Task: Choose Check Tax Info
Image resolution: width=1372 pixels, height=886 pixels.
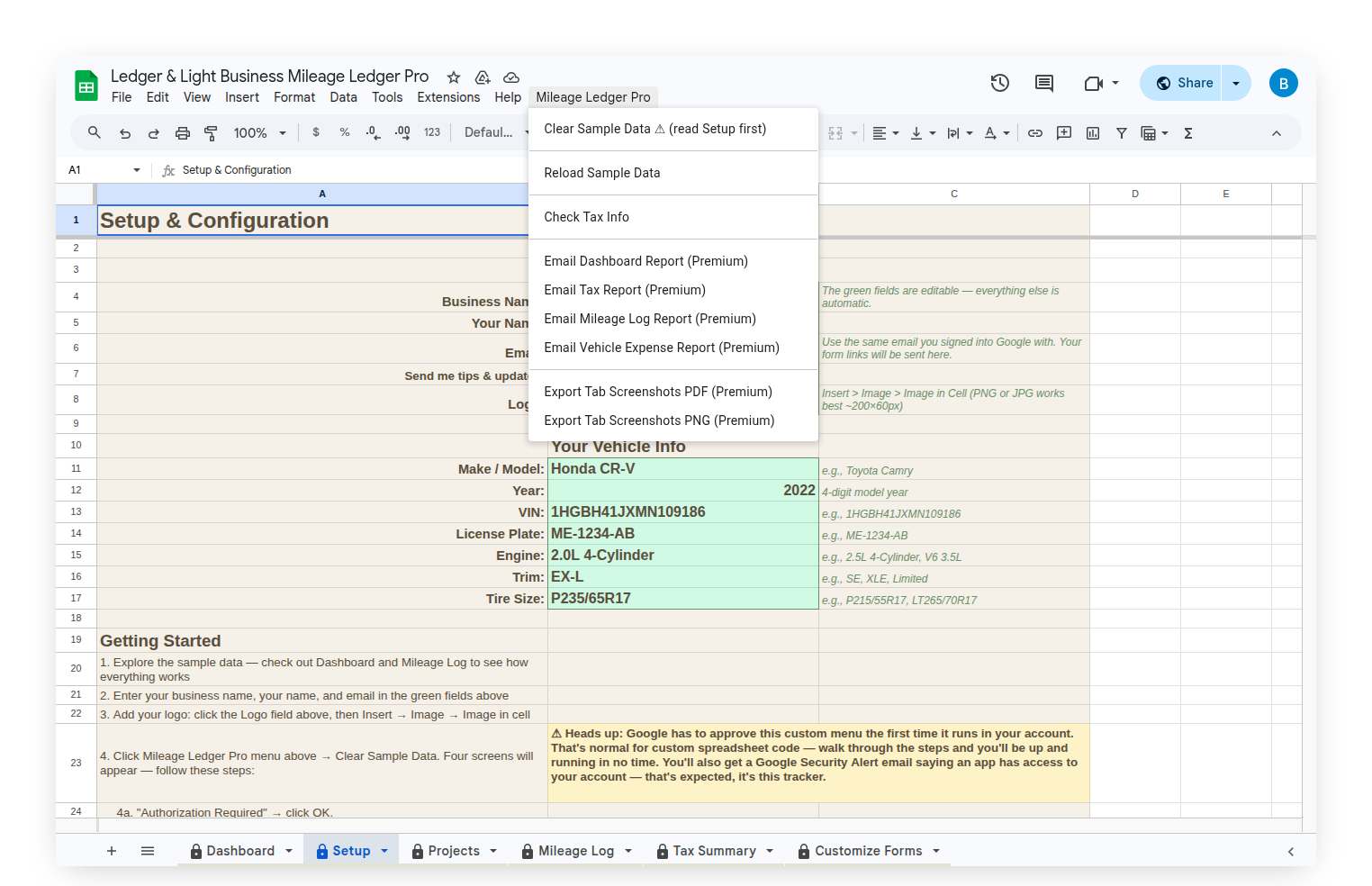Action: coord(673,217)
